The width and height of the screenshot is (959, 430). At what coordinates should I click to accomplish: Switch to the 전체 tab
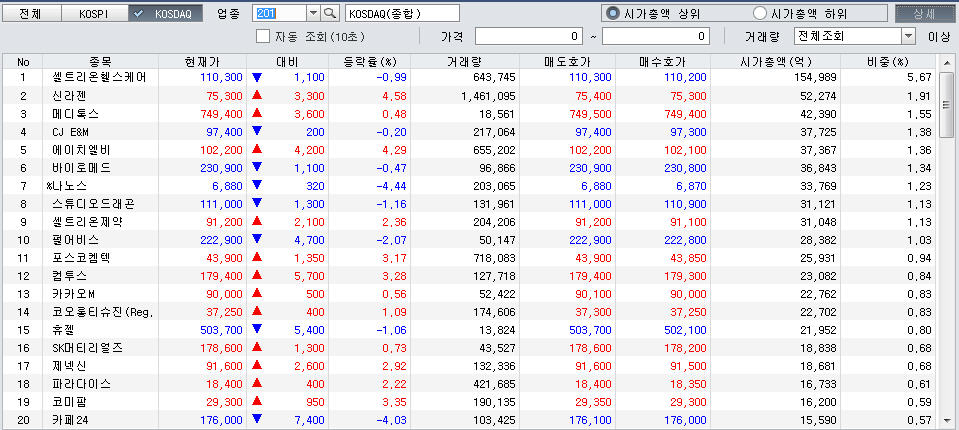point(30,13)
